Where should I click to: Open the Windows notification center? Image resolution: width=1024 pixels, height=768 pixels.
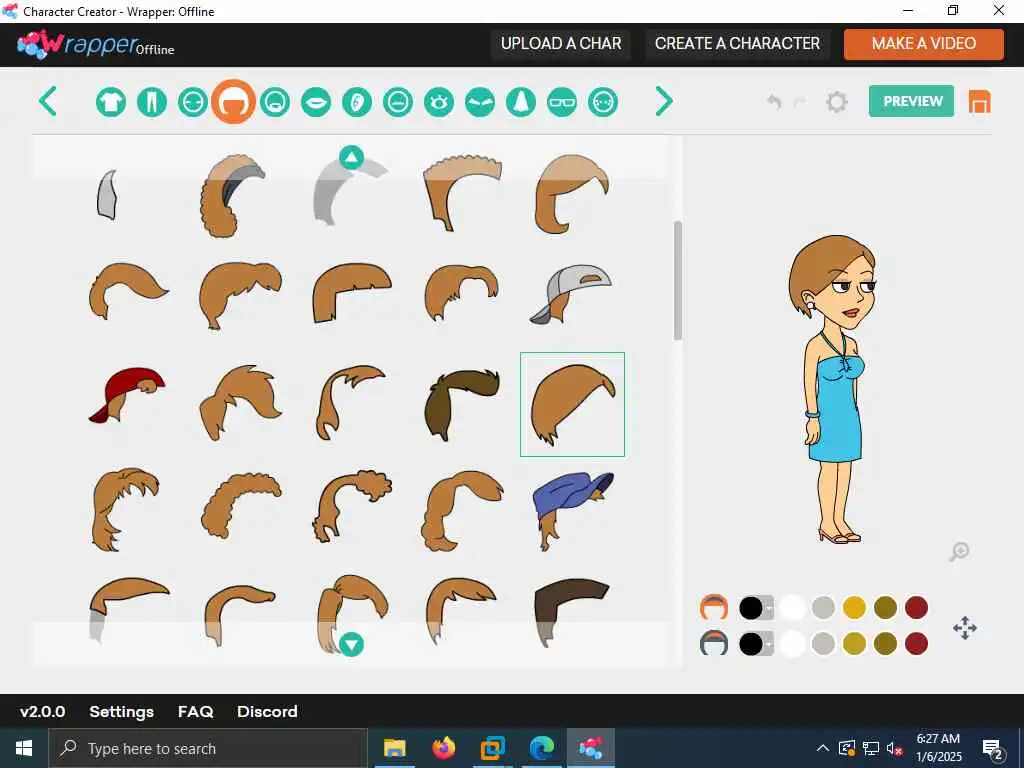click(993, 748)
